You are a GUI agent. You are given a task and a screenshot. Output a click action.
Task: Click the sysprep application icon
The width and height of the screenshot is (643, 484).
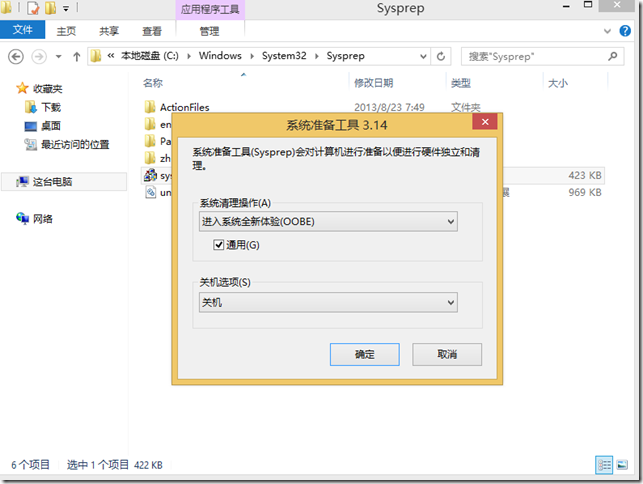point(150,175)
